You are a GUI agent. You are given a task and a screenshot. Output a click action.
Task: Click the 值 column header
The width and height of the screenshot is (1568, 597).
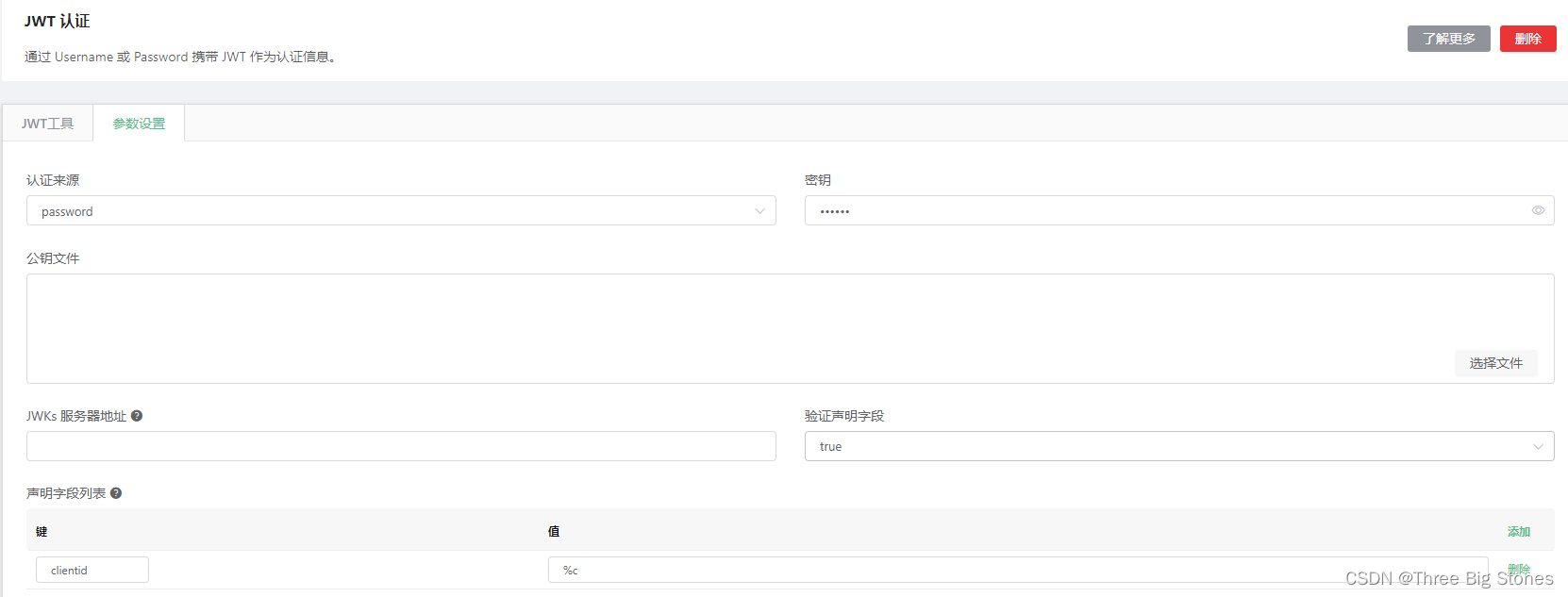click(x=554, y=532)
